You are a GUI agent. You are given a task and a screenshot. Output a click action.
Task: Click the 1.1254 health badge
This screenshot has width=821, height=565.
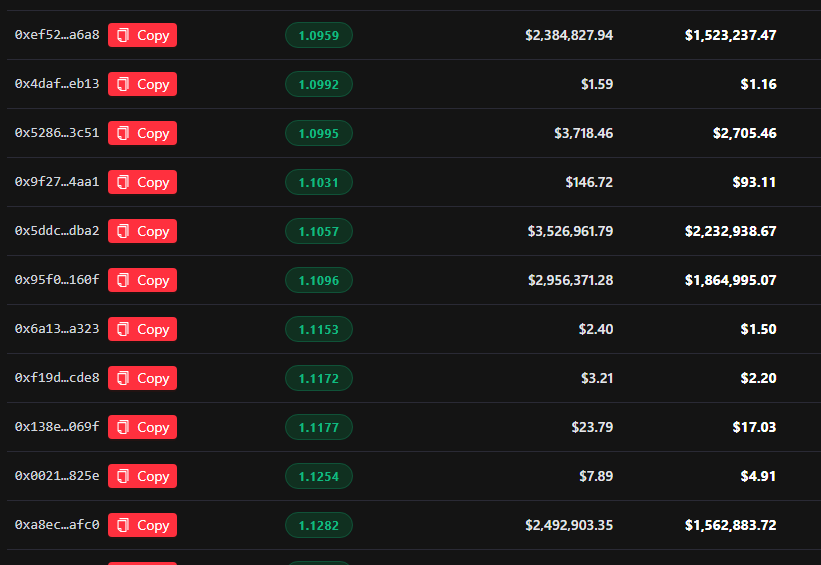click(x=319, y=476)
